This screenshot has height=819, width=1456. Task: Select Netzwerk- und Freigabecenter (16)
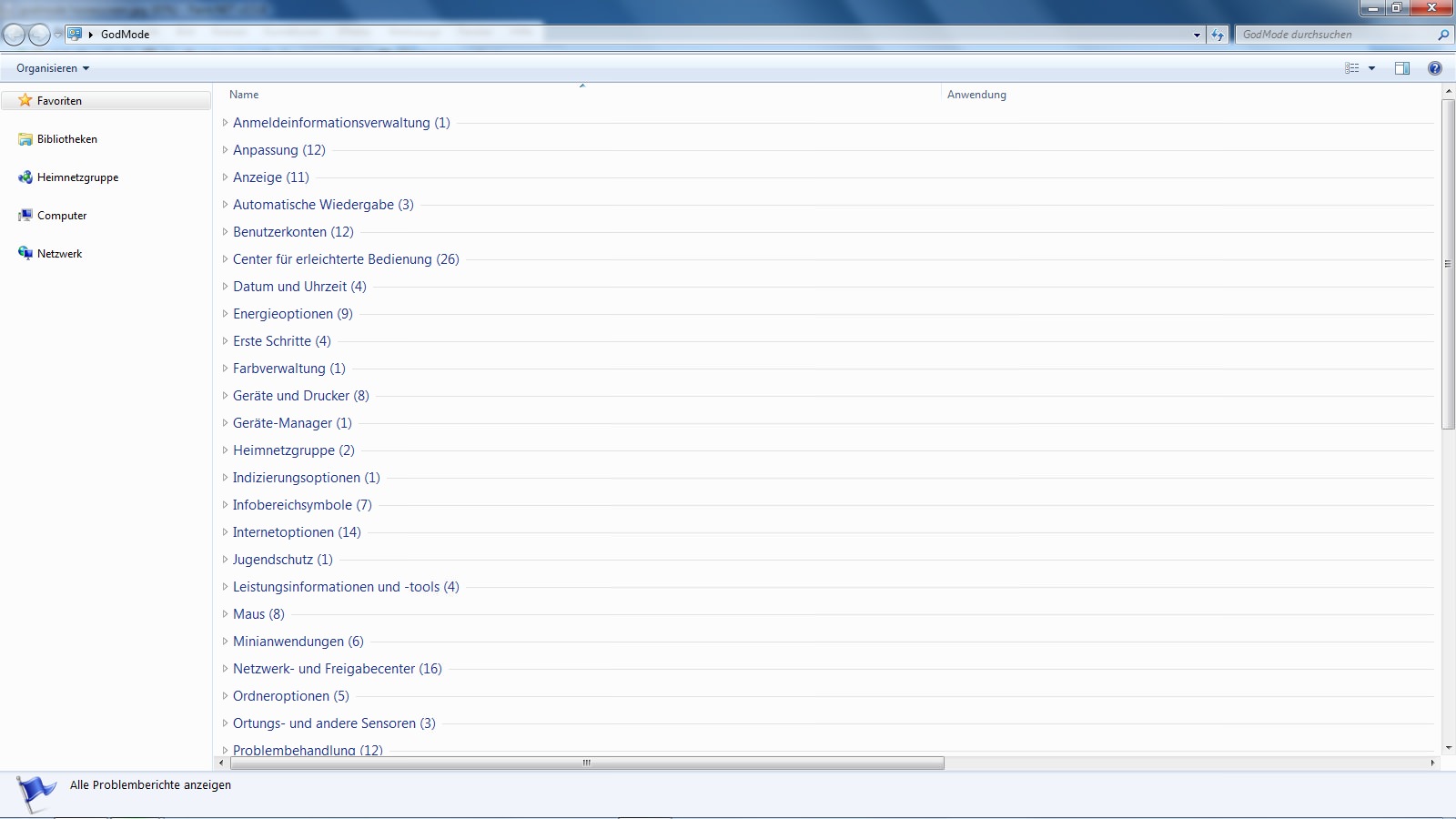point(338,669)
